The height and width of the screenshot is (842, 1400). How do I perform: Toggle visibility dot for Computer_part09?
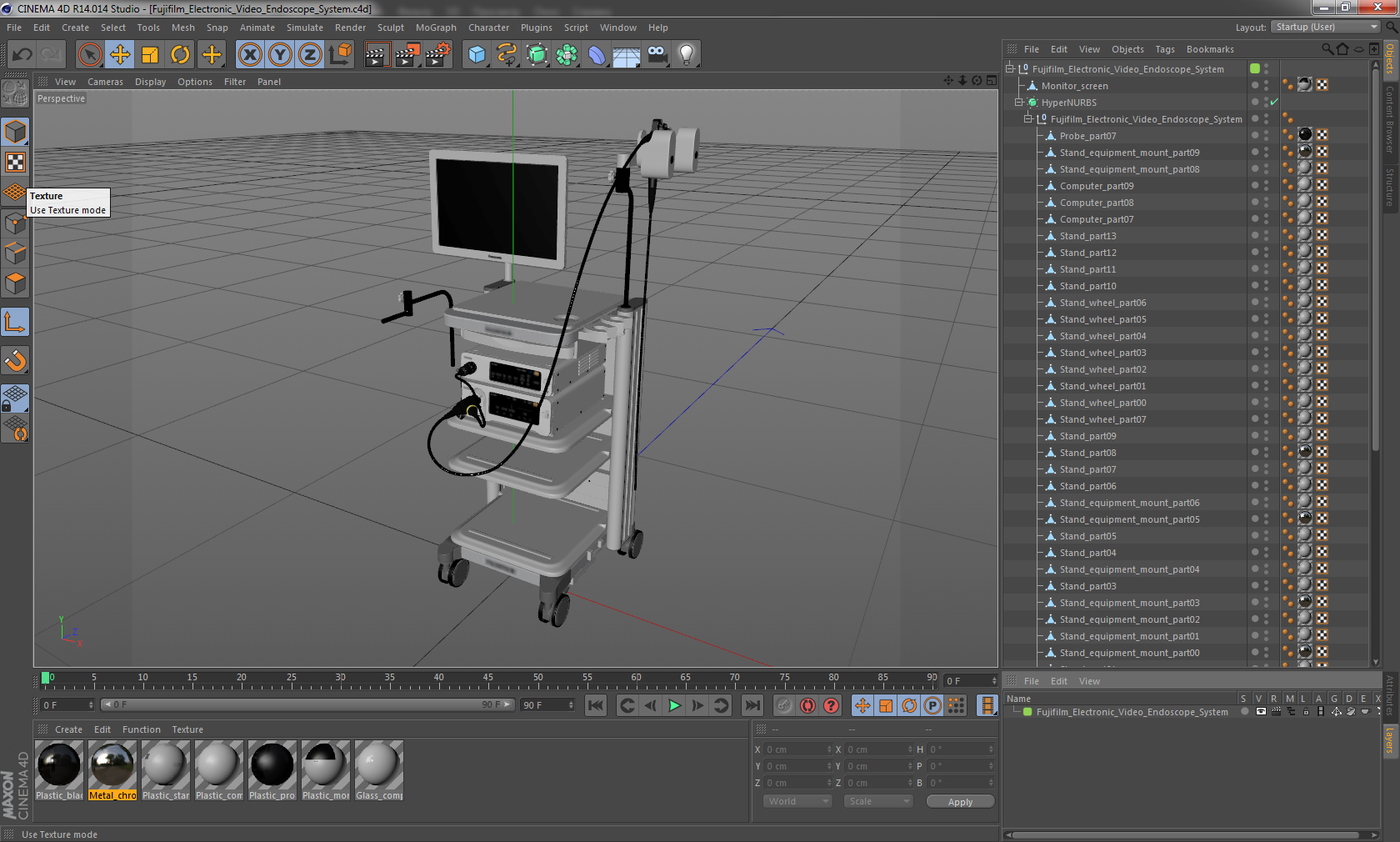[1255, 186]
